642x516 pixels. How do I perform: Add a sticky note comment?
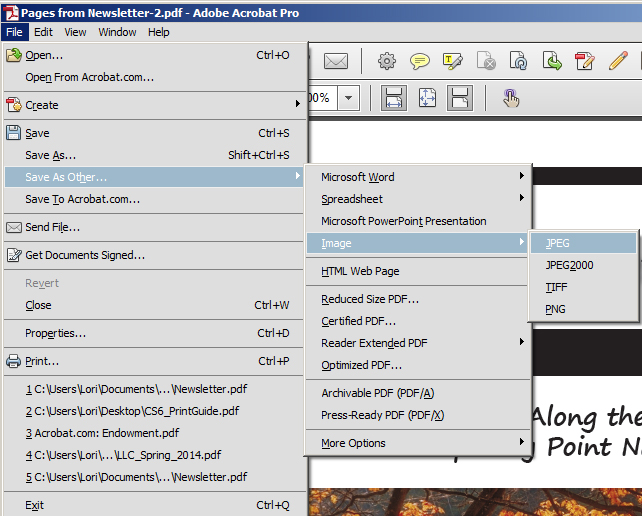tap(419, 61)
